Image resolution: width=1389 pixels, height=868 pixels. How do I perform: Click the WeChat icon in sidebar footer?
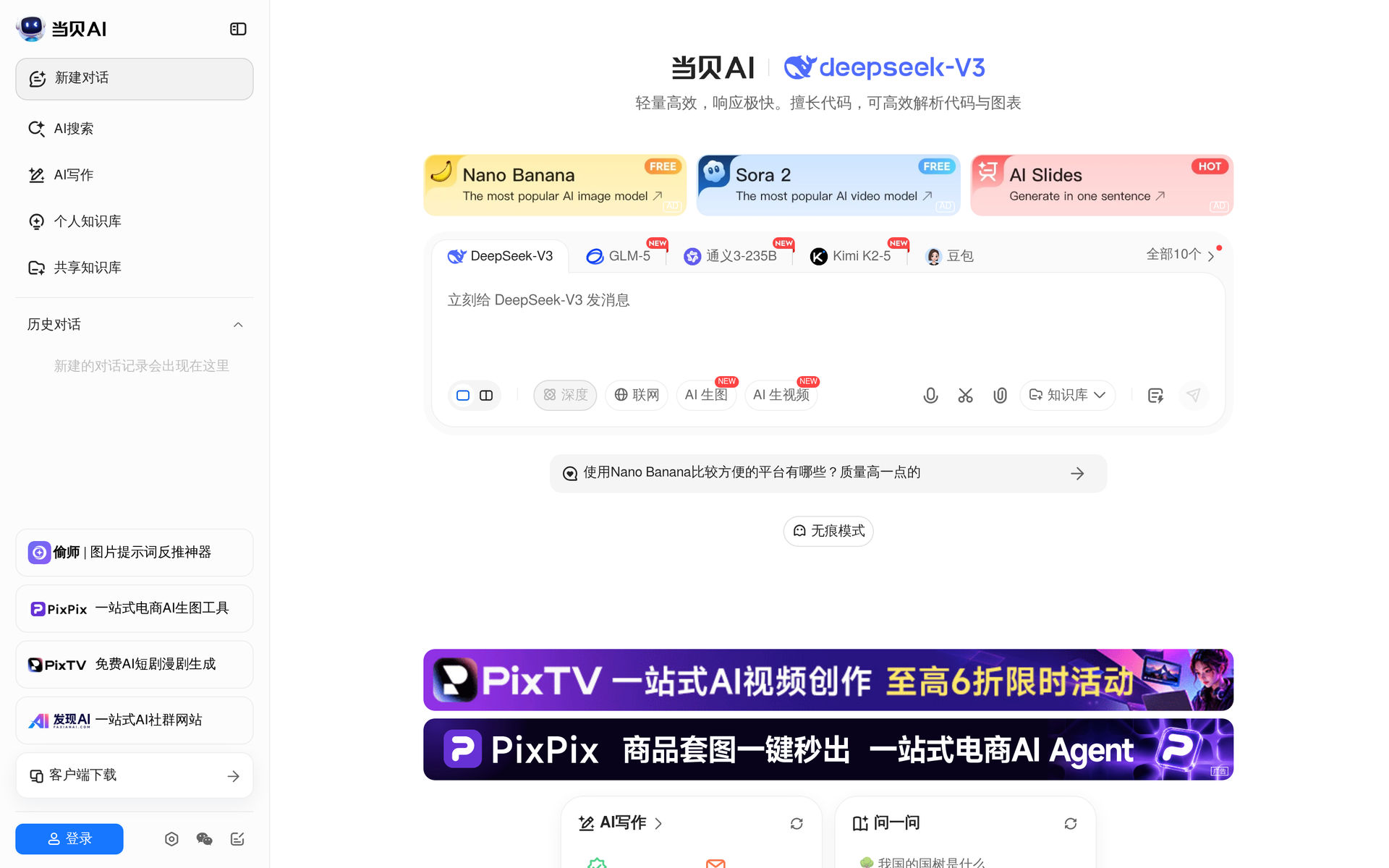point(204,839)
